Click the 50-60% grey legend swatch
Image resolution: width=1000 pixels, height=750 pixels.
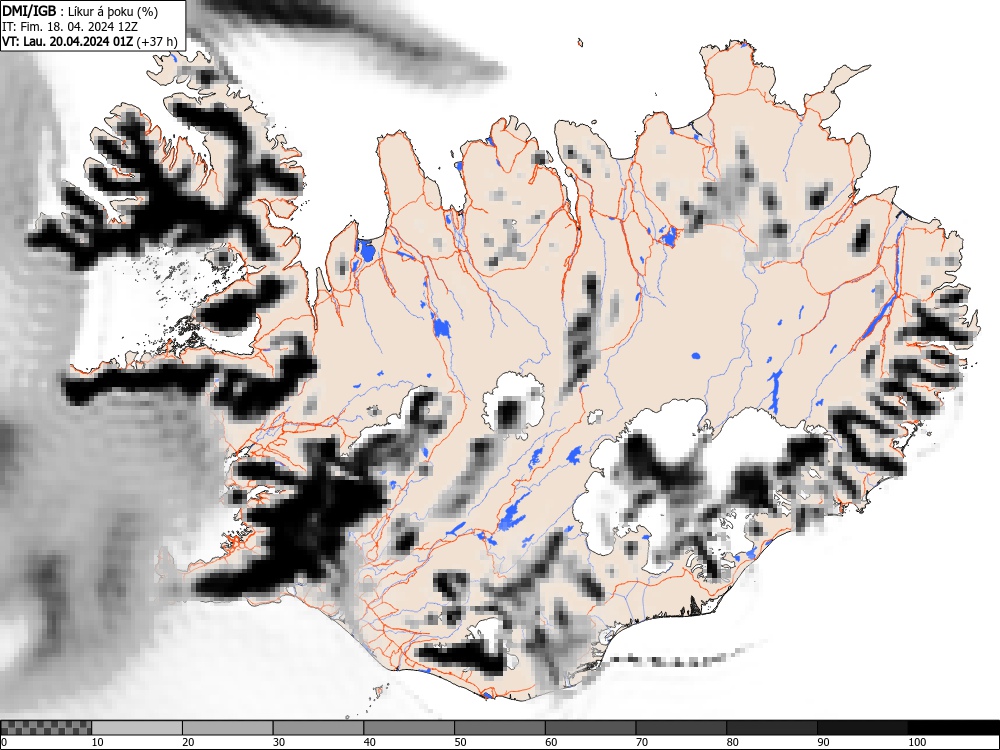pos(499,728)
